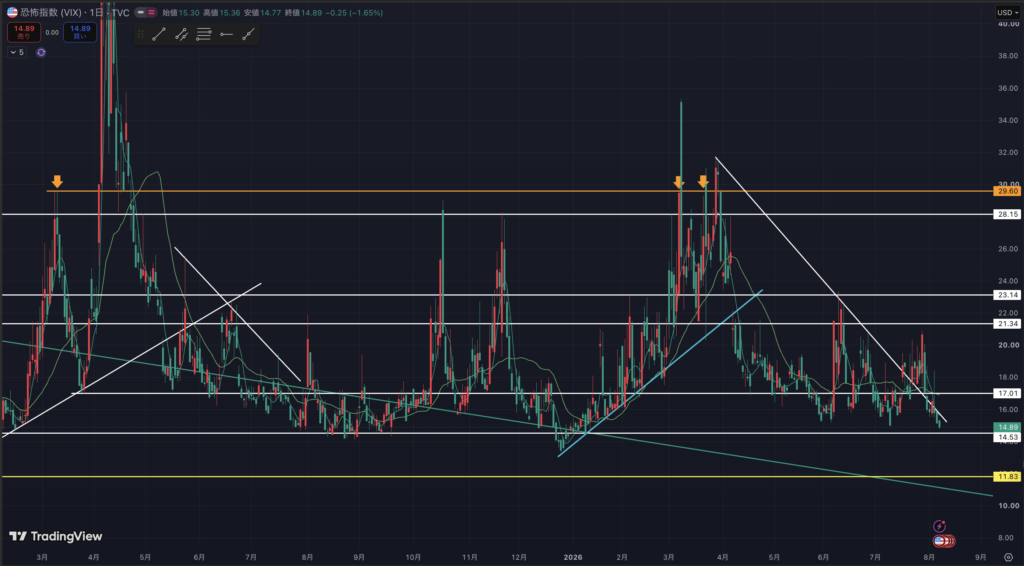Click the 23.14 horizontal line price label

pos(1007,295)
